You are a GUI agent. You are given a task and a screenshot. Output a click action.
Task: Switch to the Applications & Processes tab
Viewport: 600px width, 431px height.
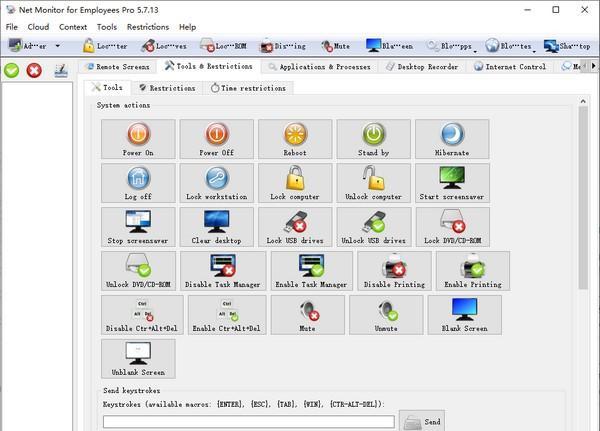(x=318, y=67)
